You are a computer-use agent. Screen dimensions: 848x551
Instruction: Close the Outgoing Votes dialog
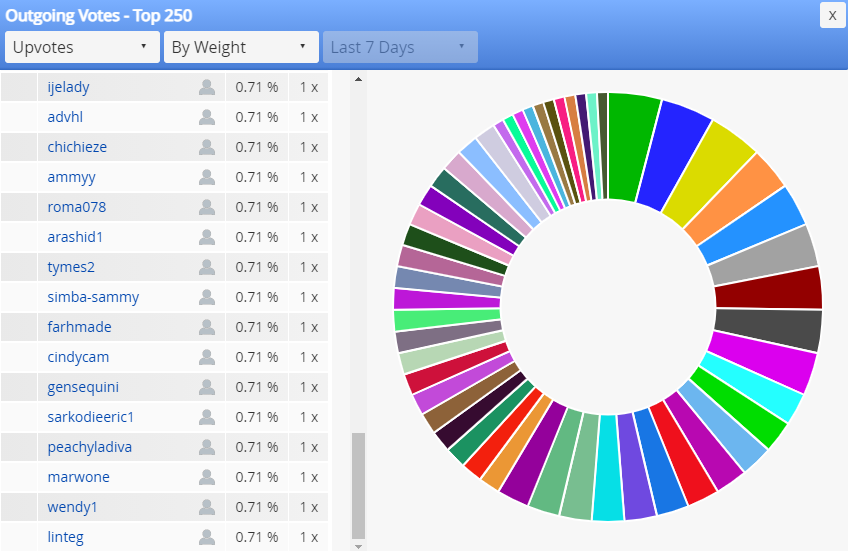pyautogui.click(x=832, y=15)
